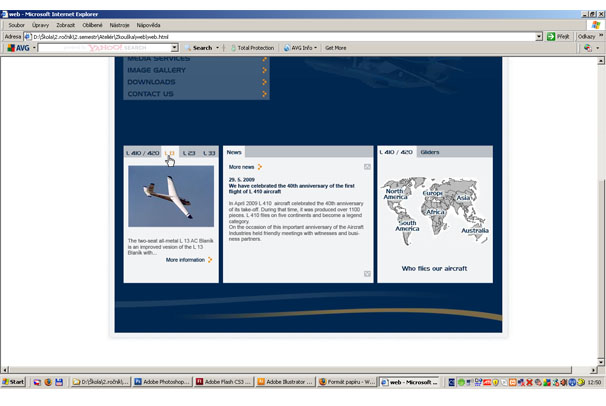Select the L 23 aircraft tab

(x=190, y=153)
